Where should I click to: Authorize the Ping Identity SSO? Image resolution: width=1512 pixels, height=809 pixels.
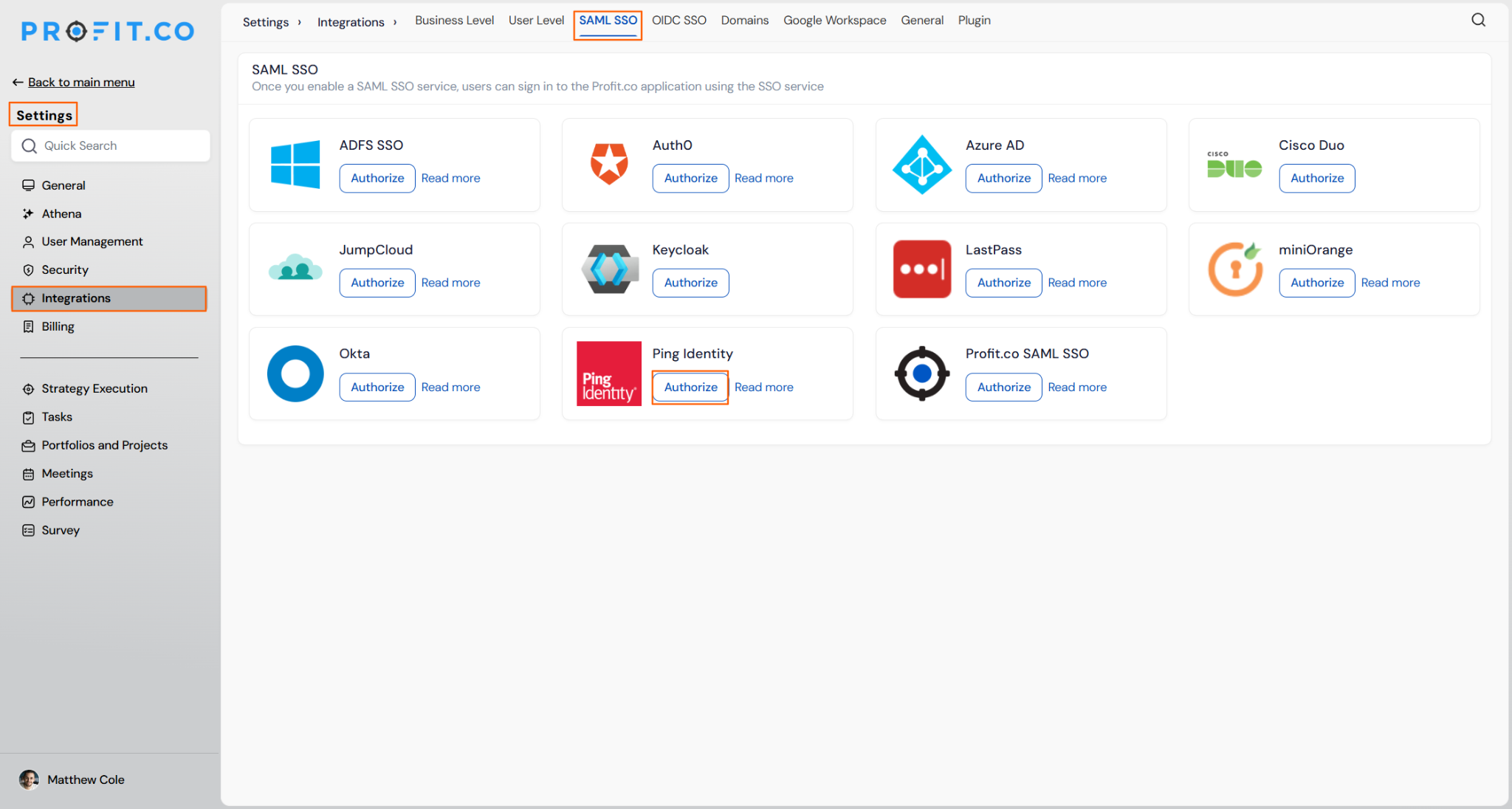point(690,387)
